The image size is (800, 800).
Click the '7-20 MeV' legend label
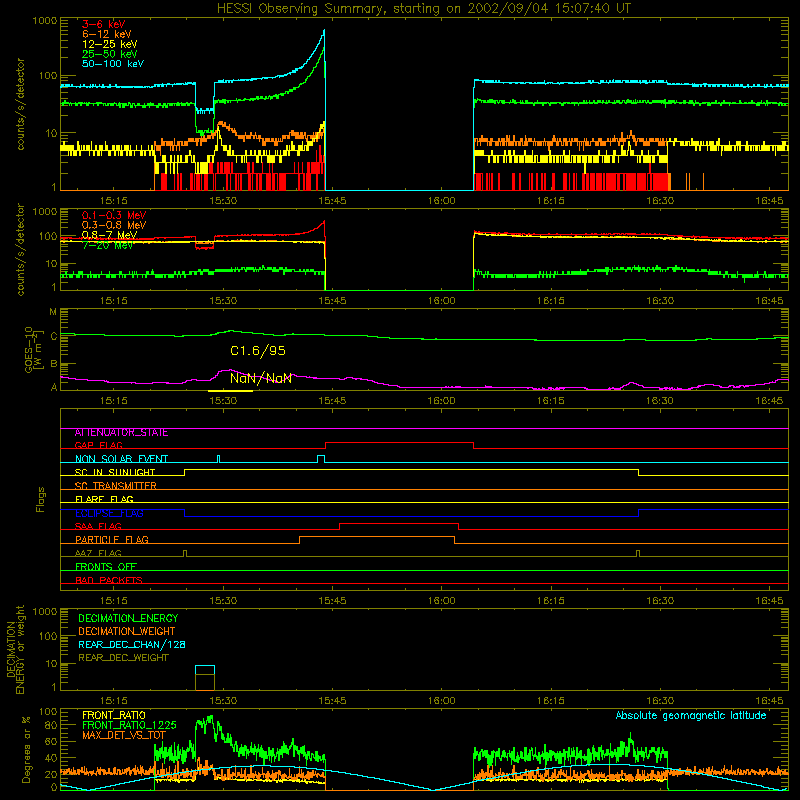[107, 245]
